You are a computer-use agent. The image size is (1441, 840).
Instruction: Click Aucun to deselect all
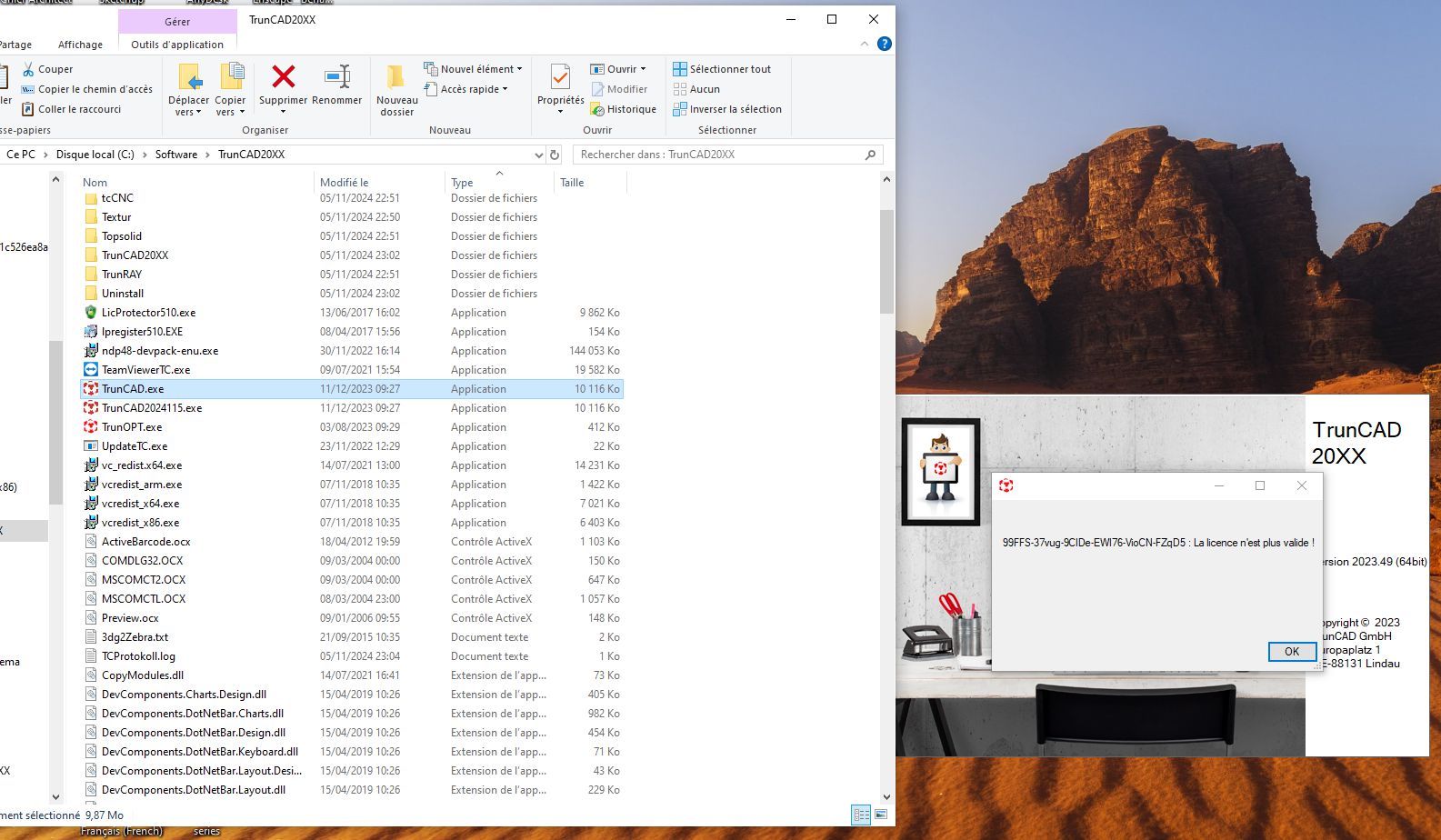point(696,89)
